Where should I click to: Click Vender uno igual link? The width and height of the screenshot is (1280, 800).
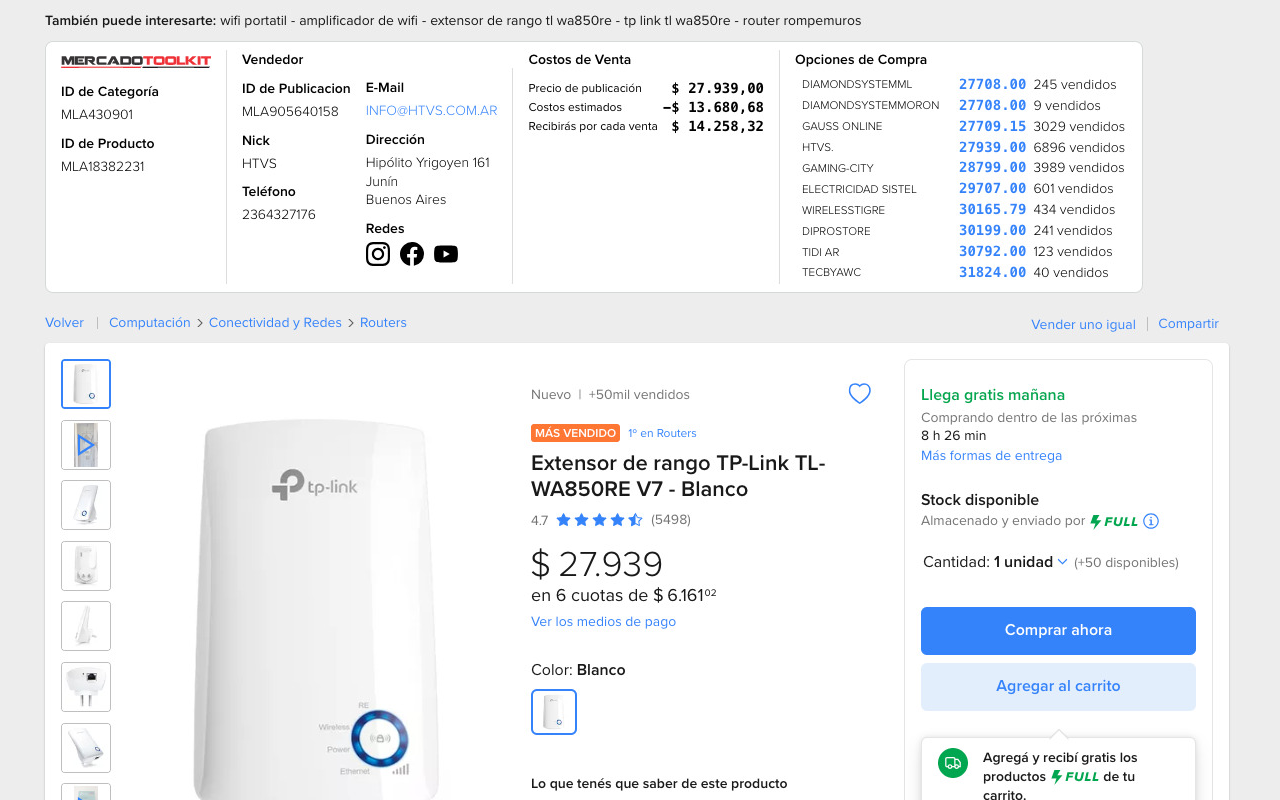click(1083, 324)
